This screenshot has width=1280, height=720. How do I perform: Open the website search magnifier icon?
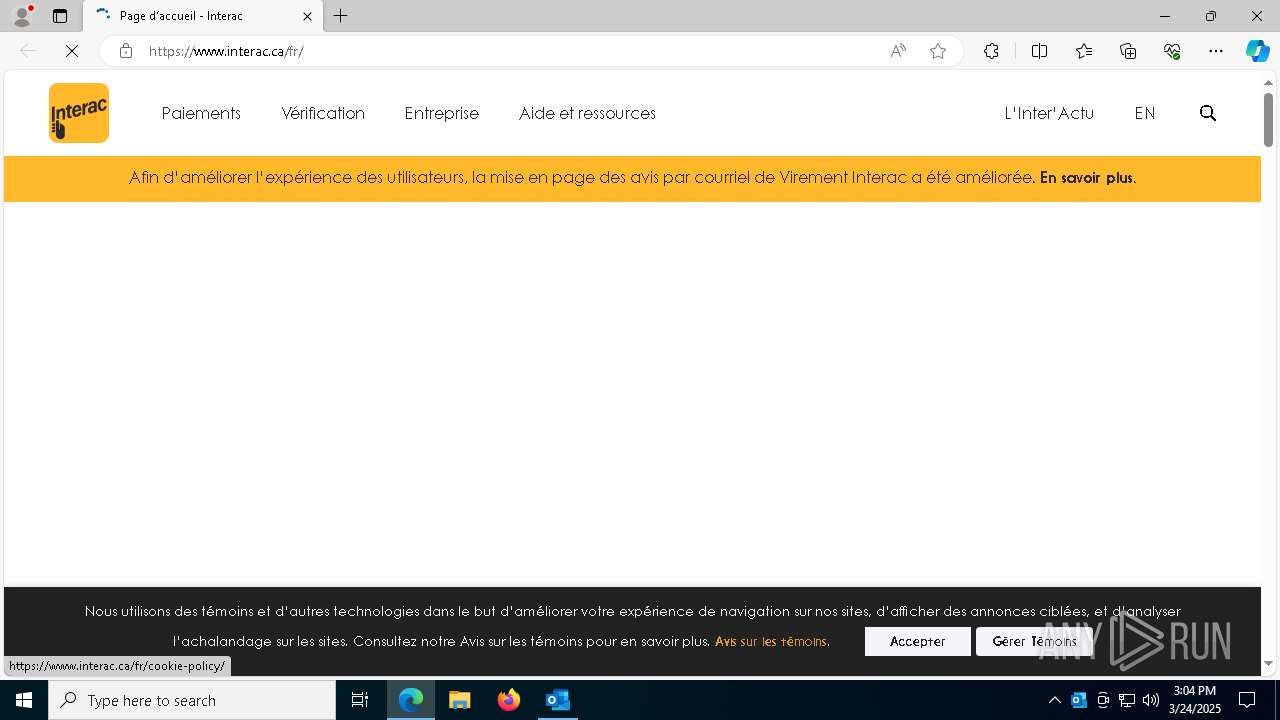(x=1208, y=113)
